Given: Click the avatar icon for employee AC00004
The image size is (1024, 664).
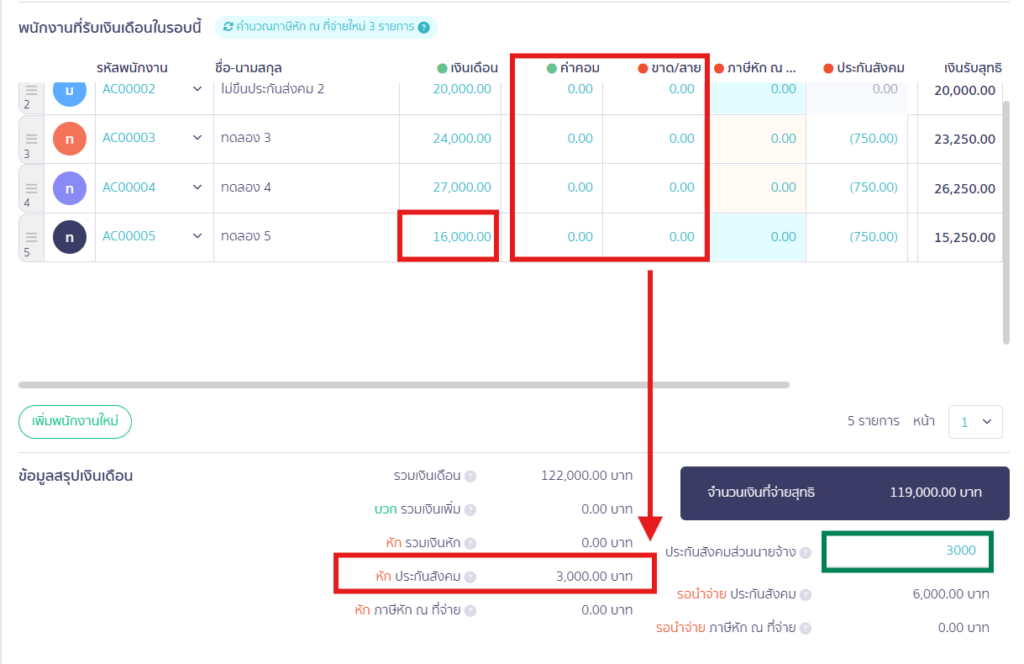Looking at the screenshot, I should (69, 188).
